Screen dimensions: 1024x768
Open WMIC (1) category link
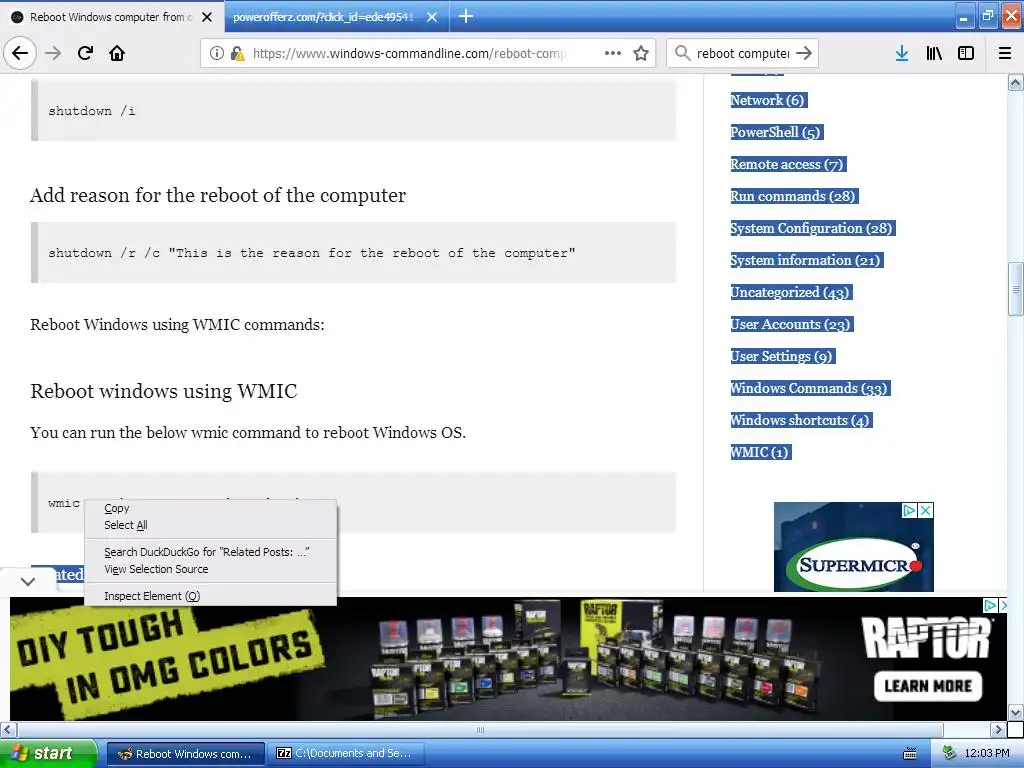tap(761, 453)
